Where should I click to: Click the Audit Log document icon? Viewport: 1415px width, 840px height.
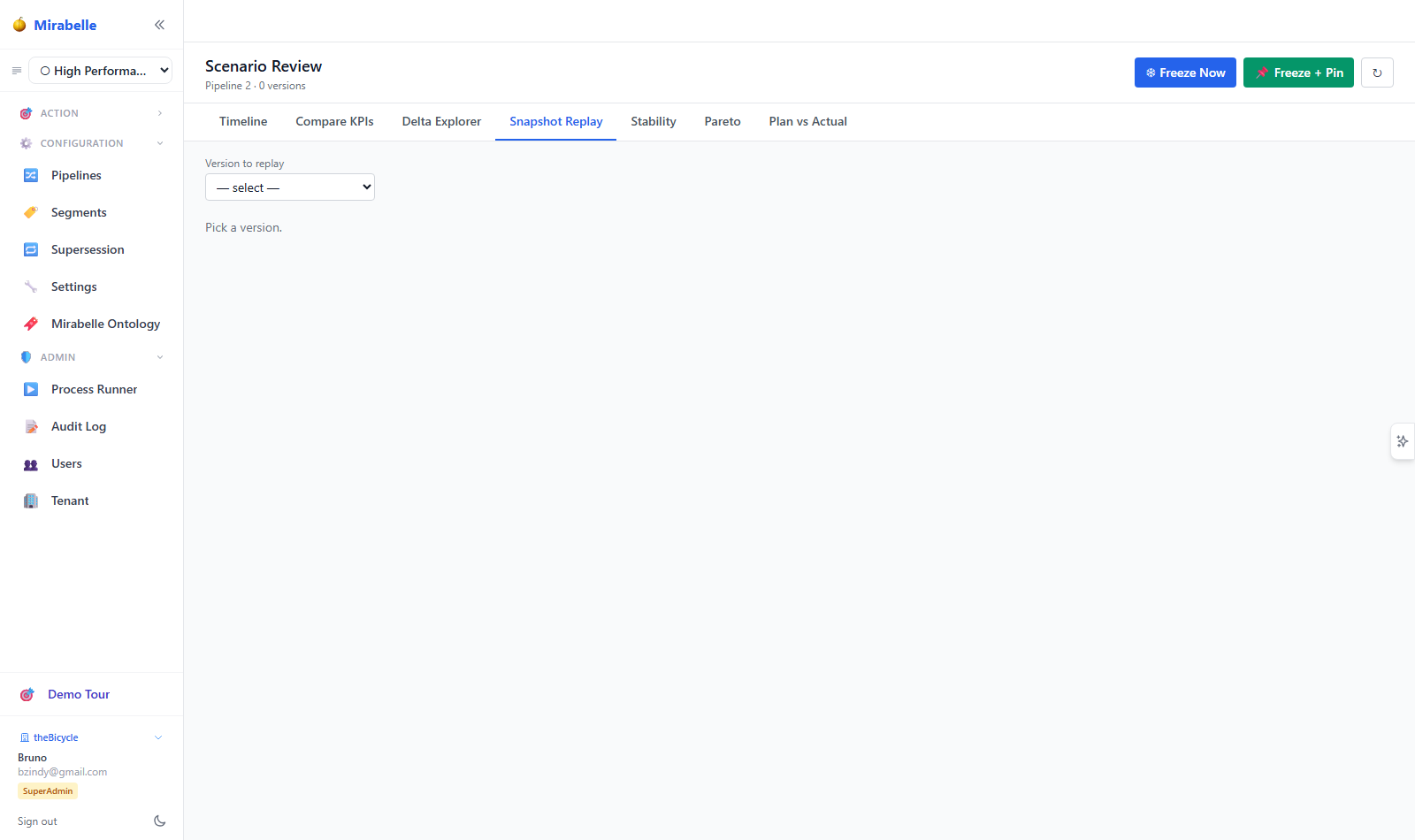[31, 426]
